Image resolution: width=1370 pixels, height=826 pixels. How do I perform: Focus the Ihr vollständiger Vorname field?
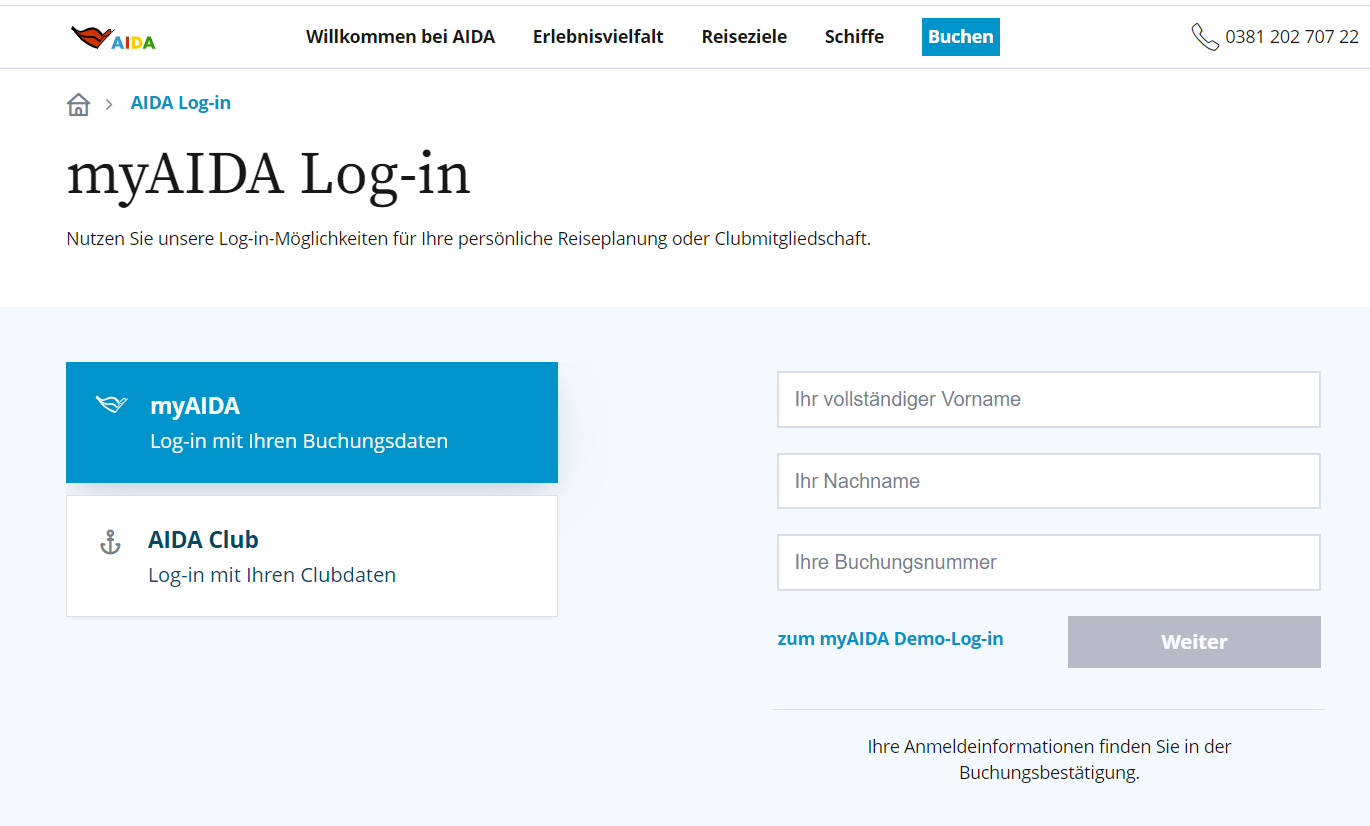(1049, 399)
